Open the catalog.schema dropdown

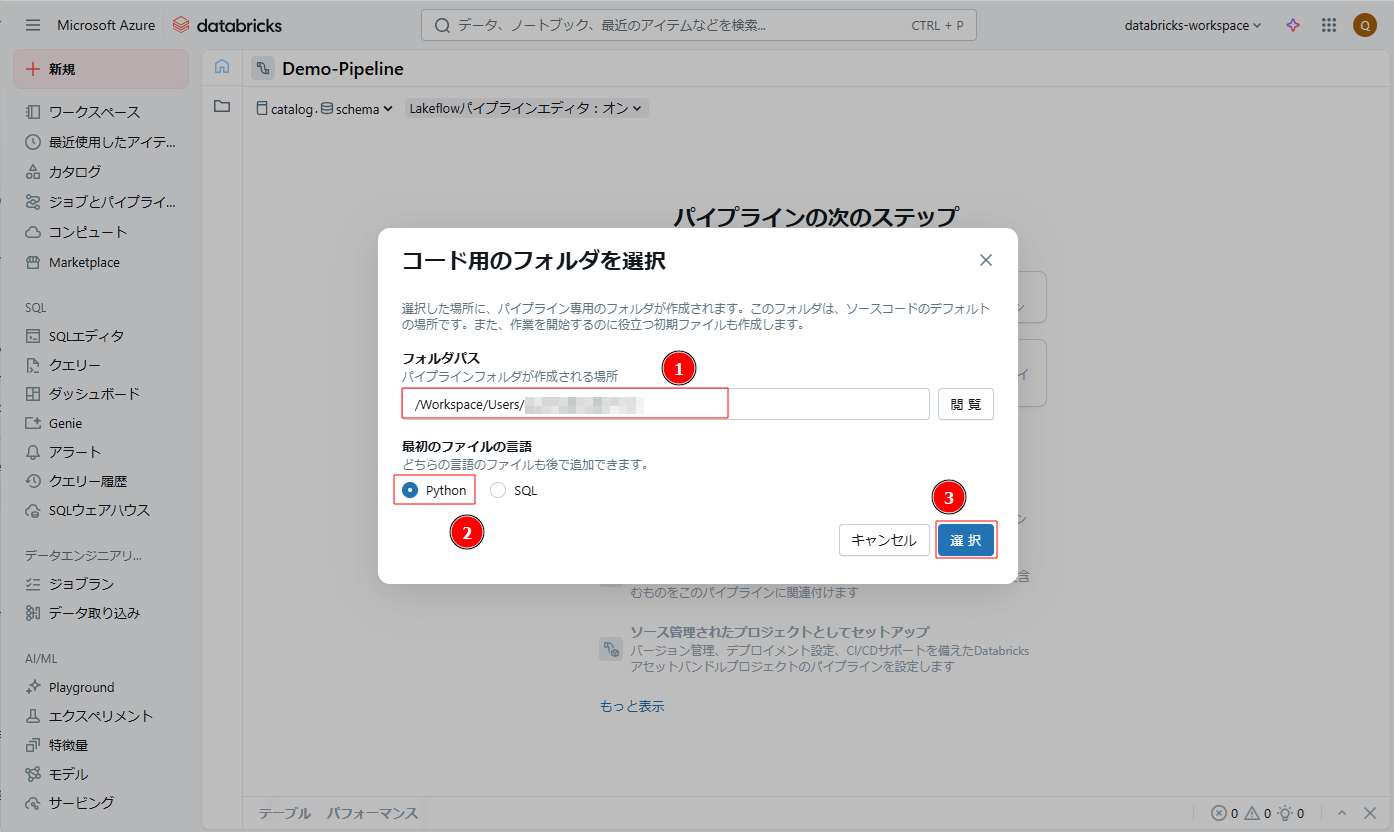point(325,109)
